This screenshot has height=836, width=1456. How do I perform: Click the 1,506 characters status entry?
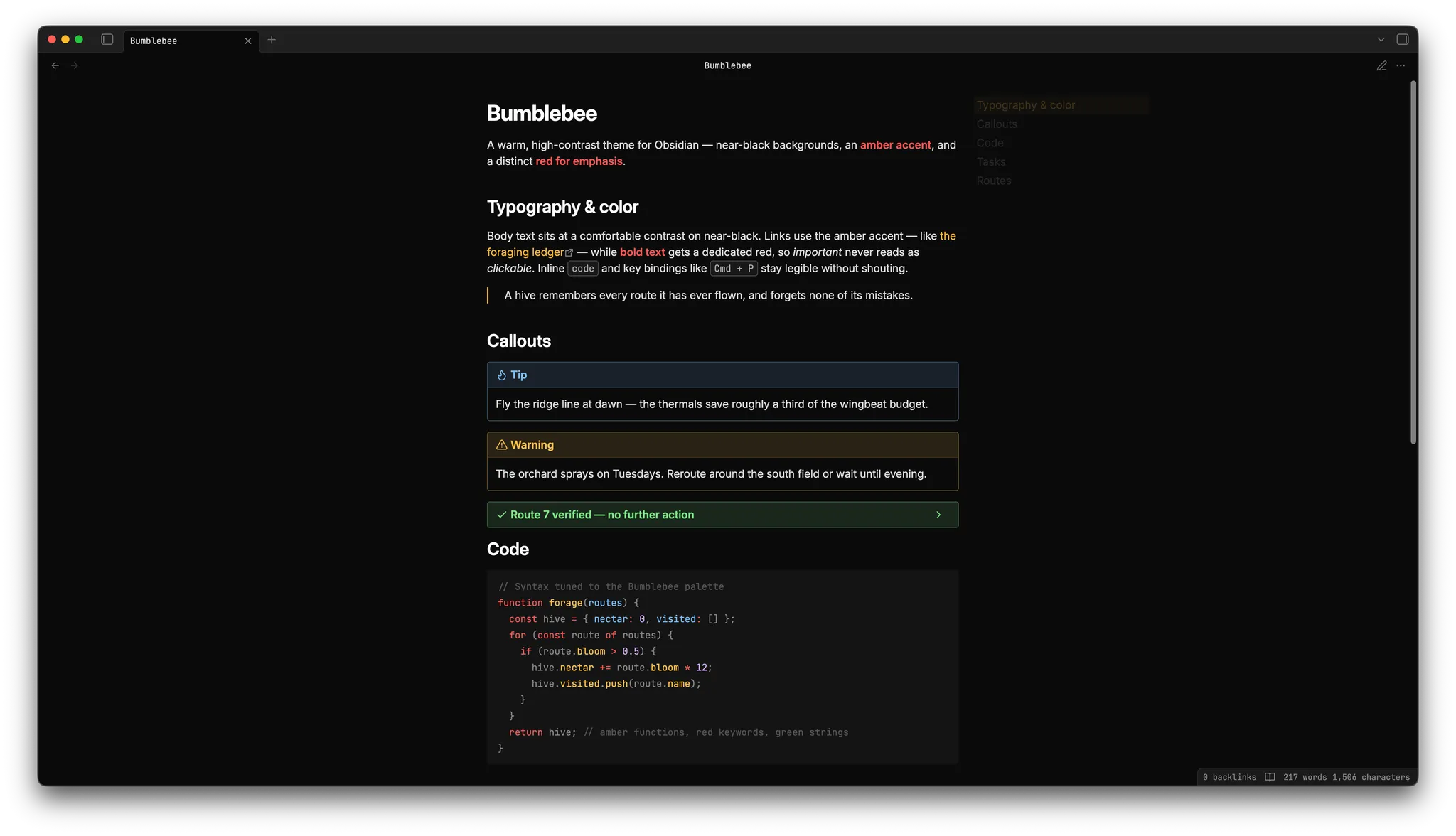(1371, 777)
